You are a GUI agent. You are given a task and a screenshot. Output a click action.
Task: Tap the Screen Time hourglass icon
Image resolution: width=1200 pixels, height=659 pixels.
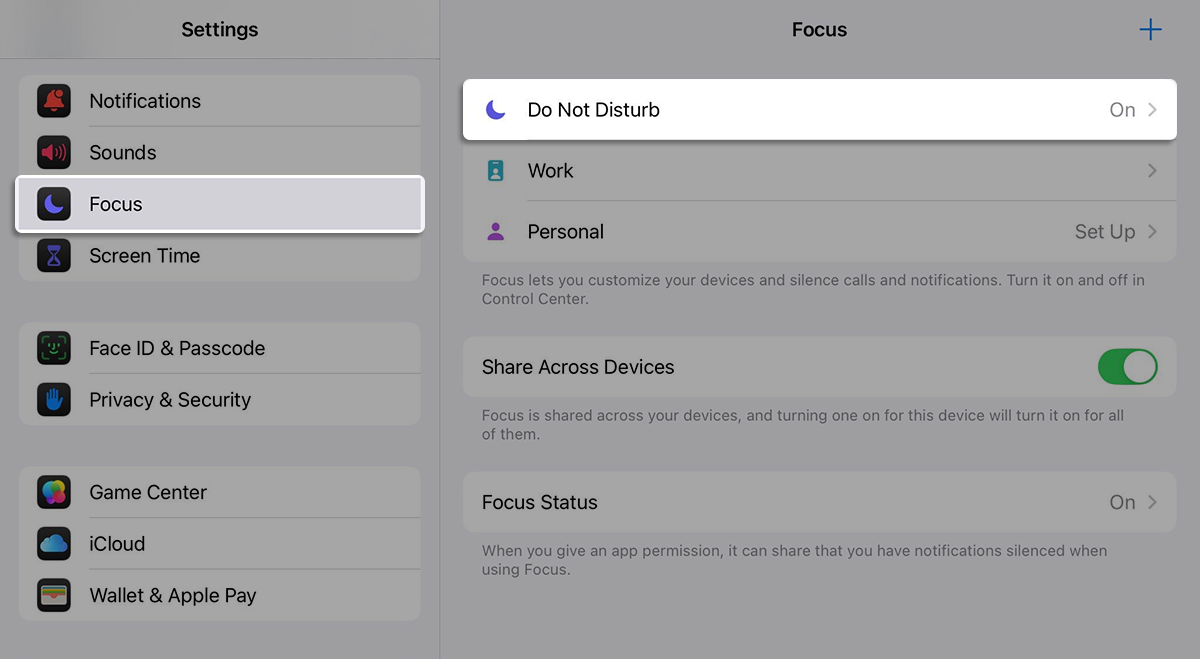point(54,256)
